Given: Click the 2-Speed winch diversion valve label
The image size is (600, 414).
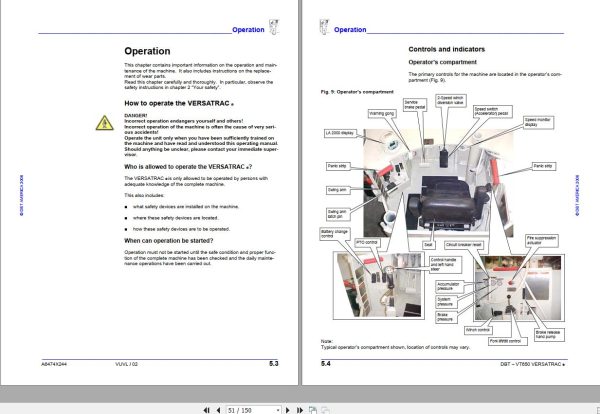Looking at the screenshot, I should click(x=451, y=100).
